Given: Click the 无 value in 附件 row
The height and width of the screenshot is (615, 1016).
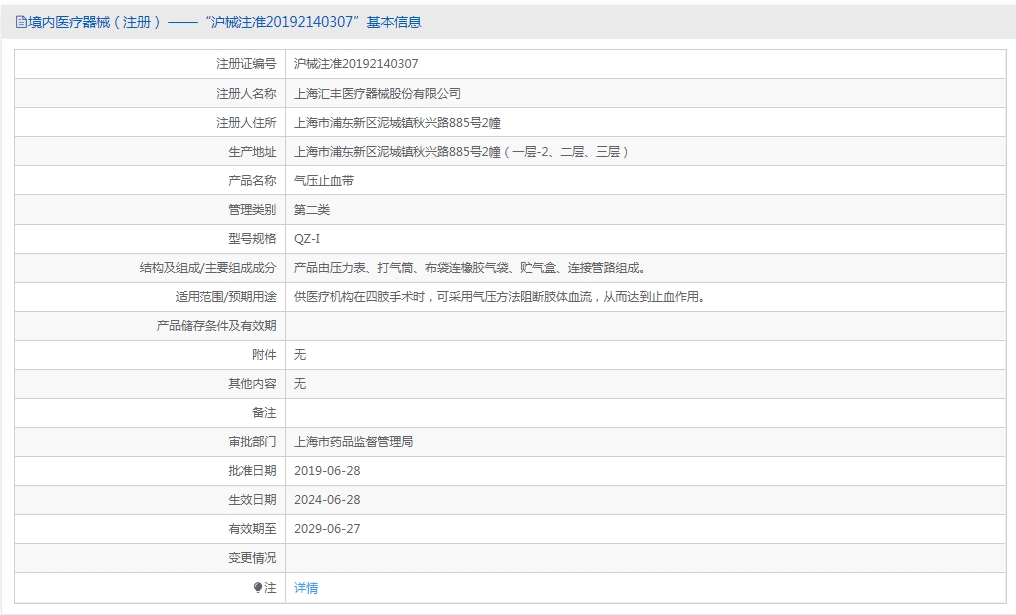Looking at the screenshot, I should click(300, 354).
